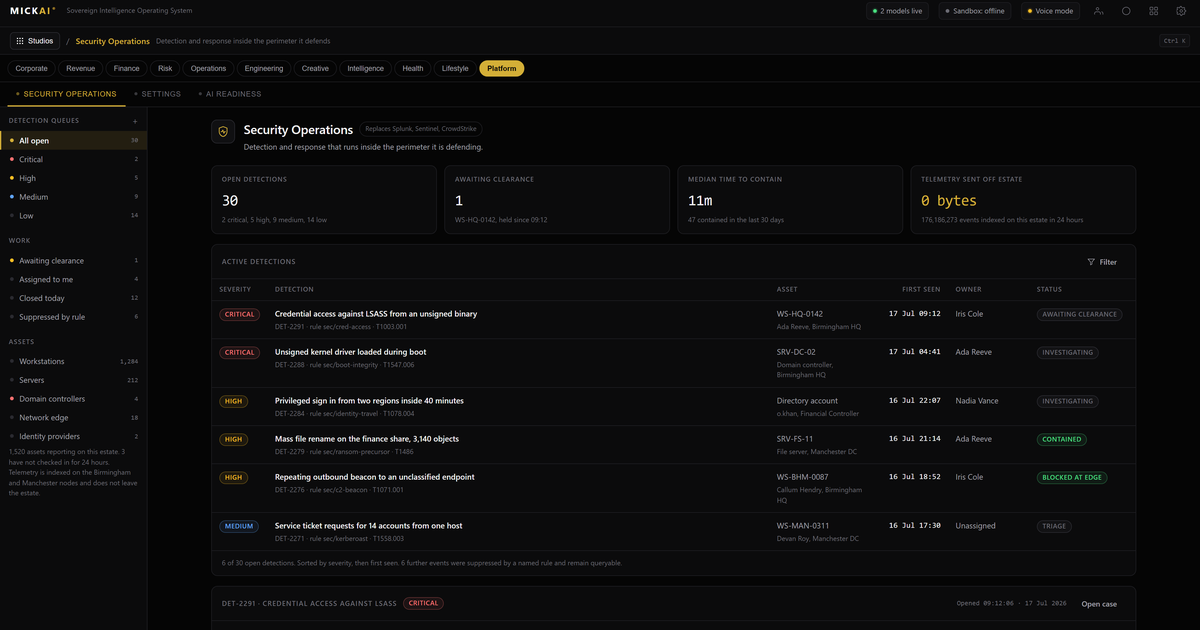The height and width of the screenshot is (630, 1200).
Task: Open the Workstations asset group
Action: pyautogui.click(x=73, y=361)
